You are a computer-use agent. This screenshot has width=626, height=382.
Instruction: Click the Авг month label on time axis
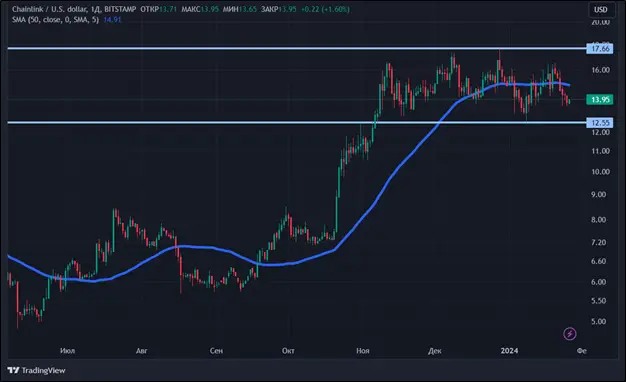pos(142,350)
